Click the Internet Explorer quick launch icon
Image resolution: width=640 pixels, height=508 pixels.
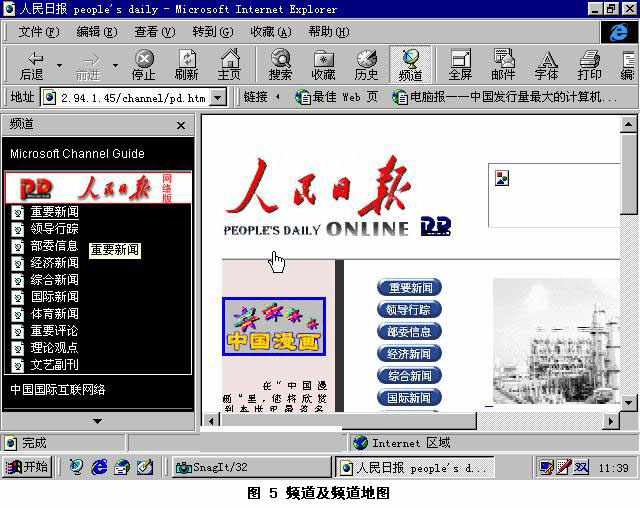(99, 467)
